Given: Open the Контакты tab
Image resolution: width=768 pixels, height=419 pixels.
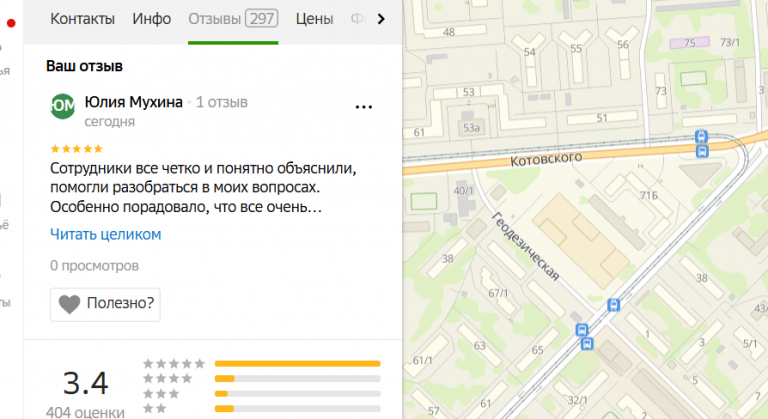Looking at the screenshot, I should click(x=82, y=19).
